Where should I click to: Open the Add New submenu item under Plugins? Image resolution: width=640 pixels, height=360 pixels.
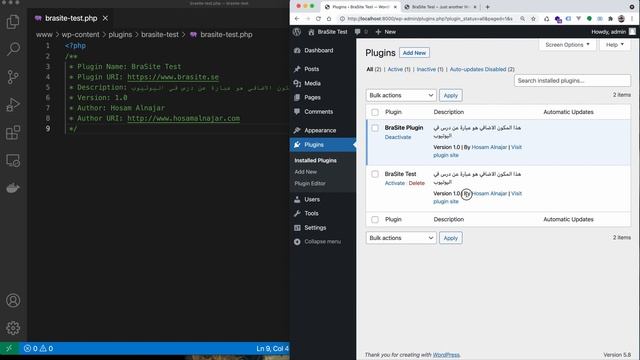tap(306, 172)
